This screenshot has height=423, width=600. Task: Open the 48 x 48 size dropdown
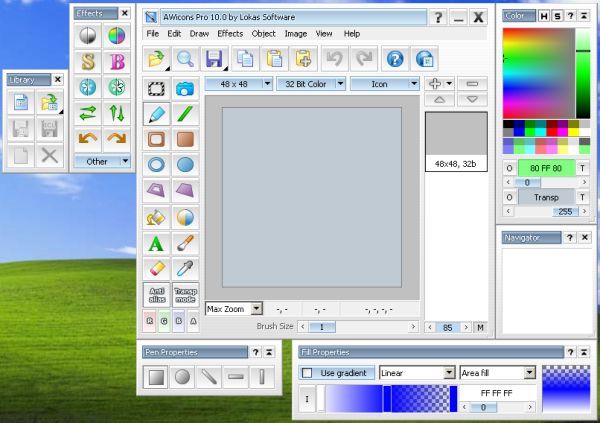tap(239, 84)
